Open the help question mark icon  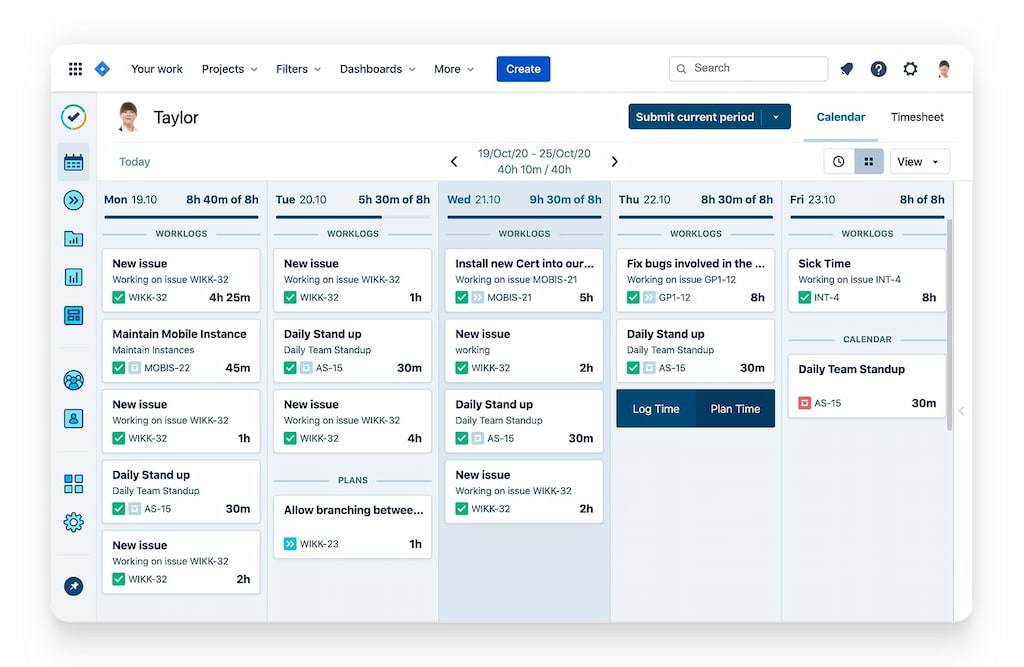(878, 69)
